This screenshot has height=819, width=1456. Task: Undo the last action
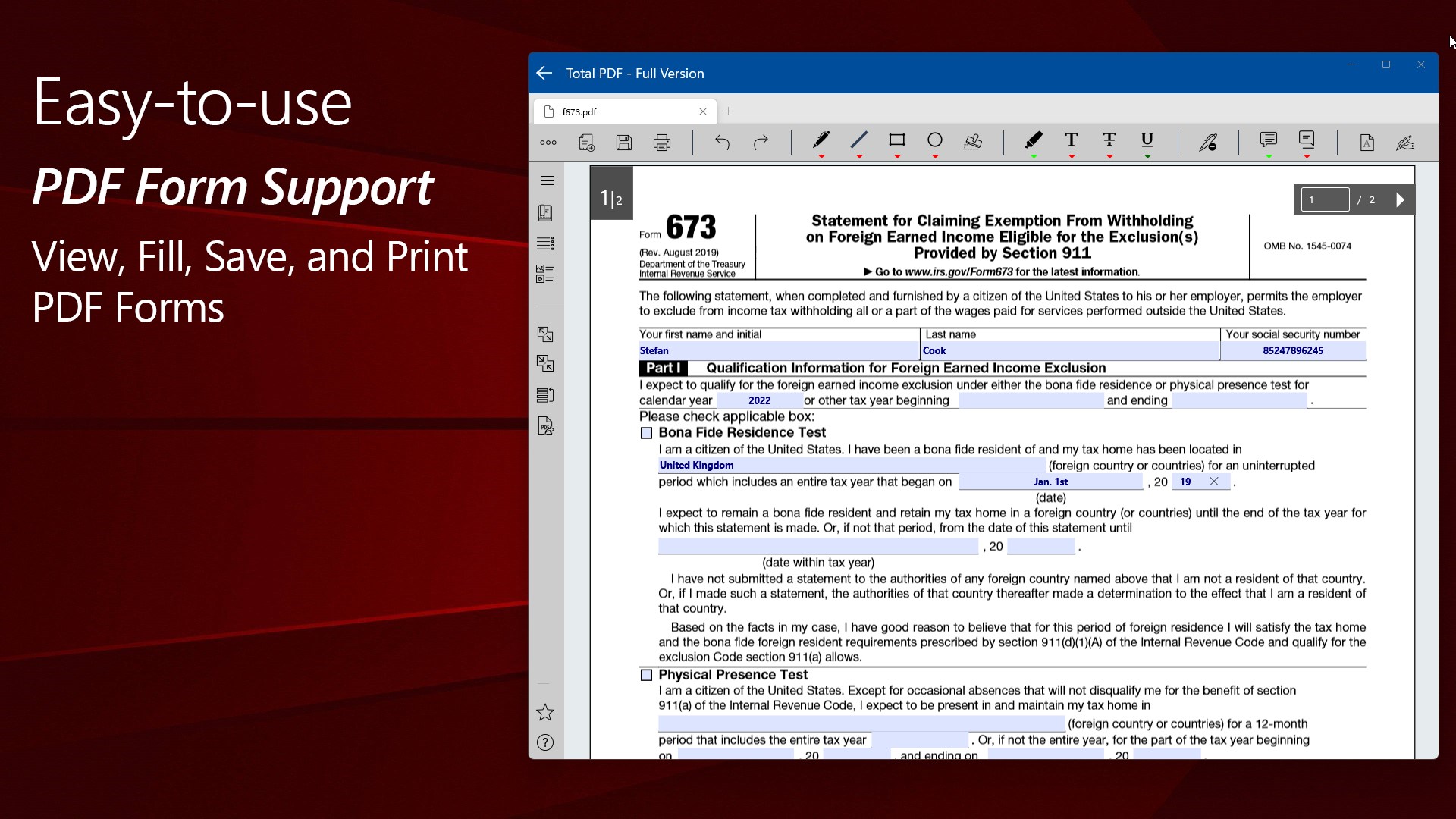(722, 143)
